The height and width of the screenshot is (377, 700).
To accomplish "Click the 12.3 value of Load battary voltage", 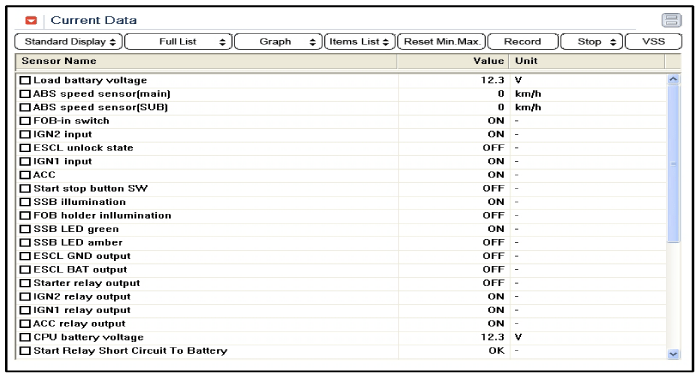I will (492, 80).
